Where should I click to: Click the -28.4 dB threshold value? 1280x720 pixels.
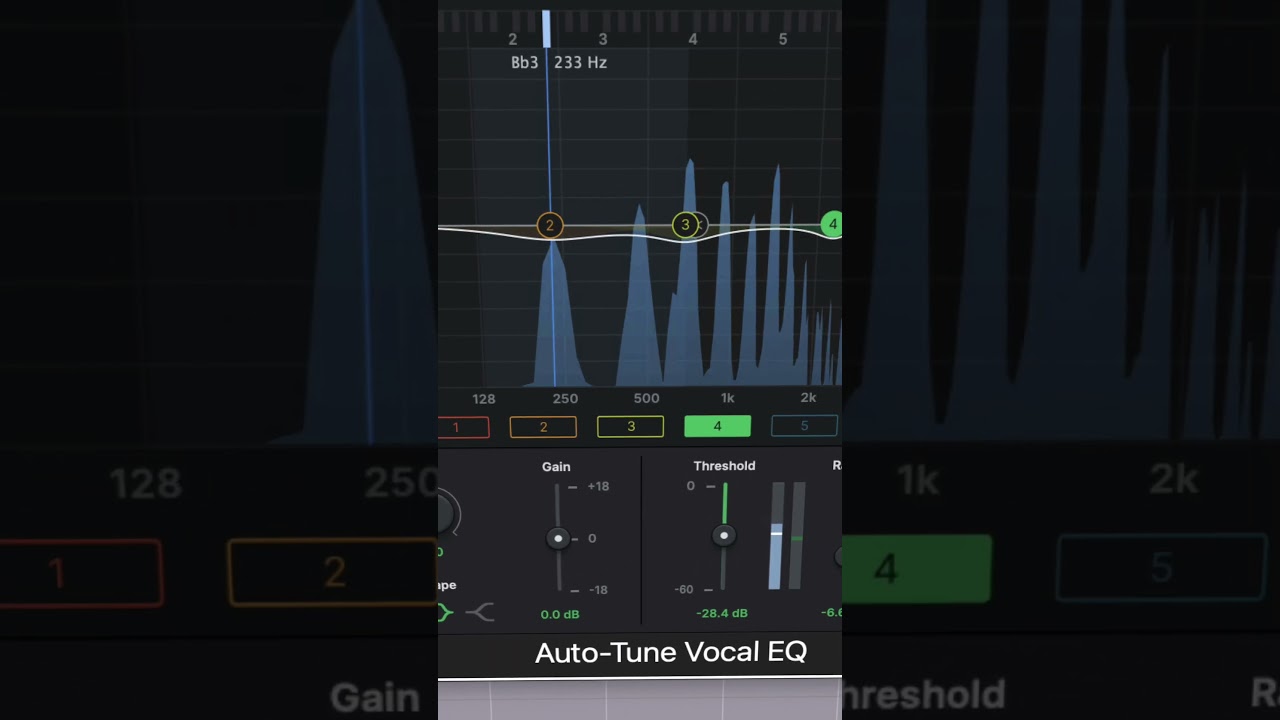(x=722, y=613)
